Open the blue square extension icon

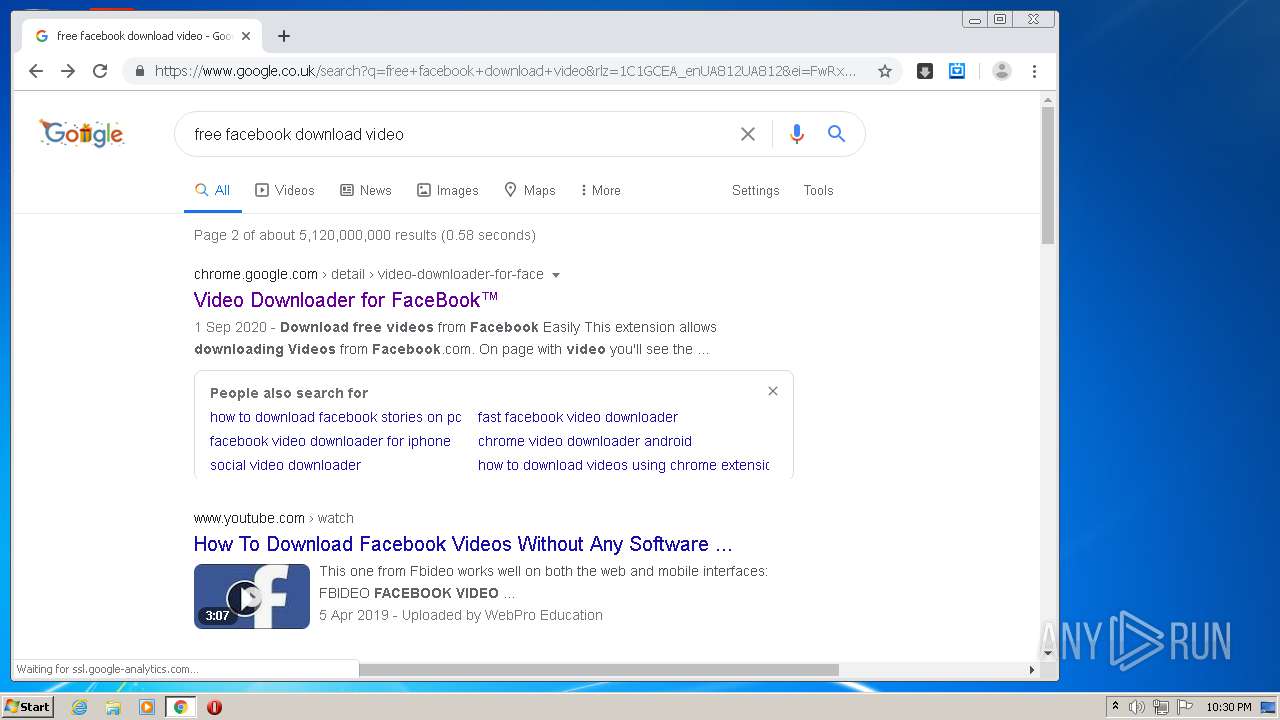pyautogui.click(x=957, y=71)
